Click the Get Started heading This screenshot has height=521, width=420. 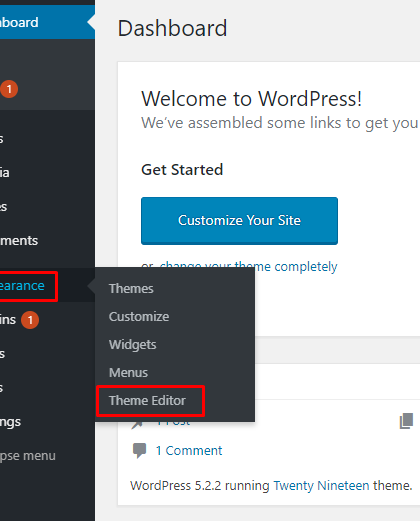(x=182, y=170)
